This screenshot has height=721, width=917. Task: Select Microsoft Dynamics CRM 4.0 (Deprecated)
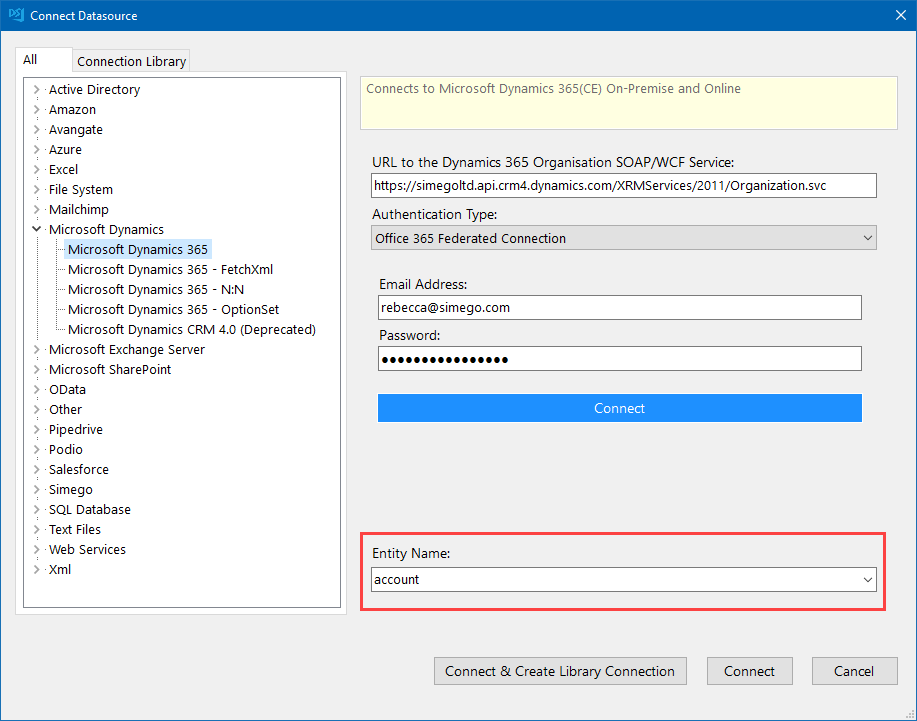pyautogui.click(x=192, y=329)
